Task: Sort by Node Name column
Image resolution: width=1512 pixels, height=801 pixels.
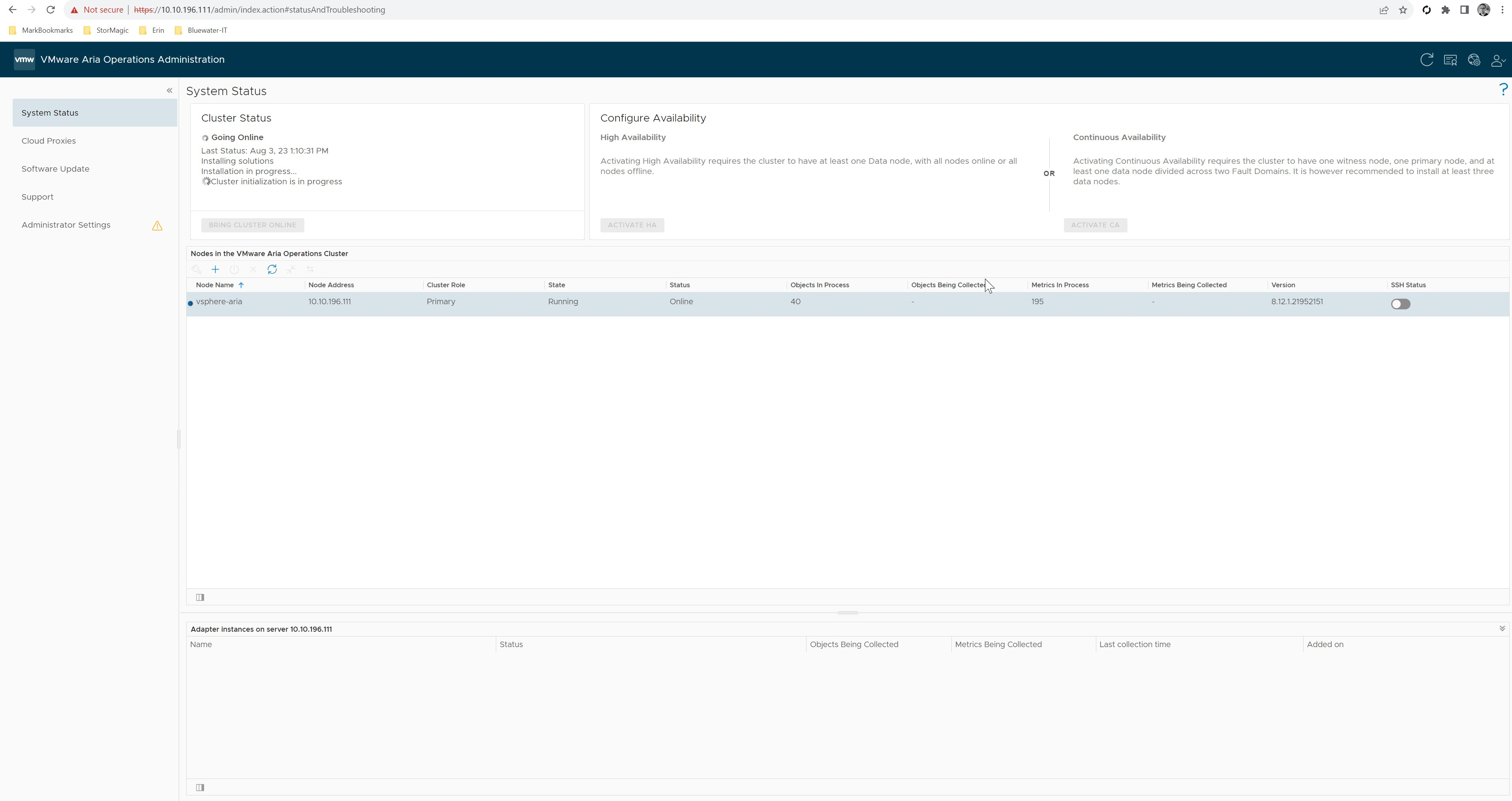Action: pyautogui.click(x=215, y=285)
